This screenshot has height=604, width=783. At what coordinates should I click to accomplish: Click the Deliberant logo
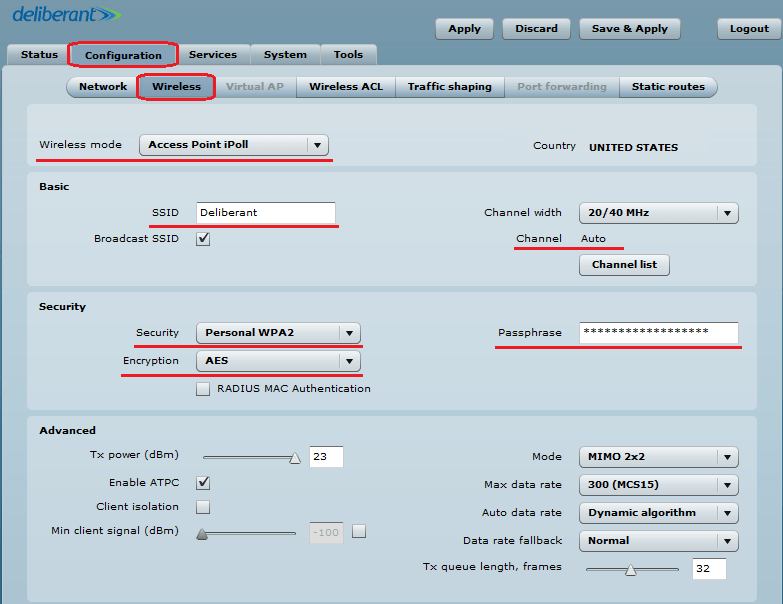(66, 14)
